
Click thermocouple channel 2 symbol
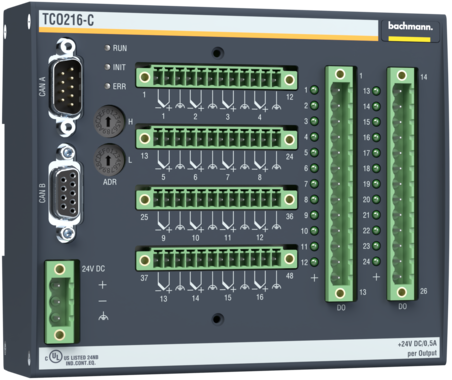pos(196,101)
